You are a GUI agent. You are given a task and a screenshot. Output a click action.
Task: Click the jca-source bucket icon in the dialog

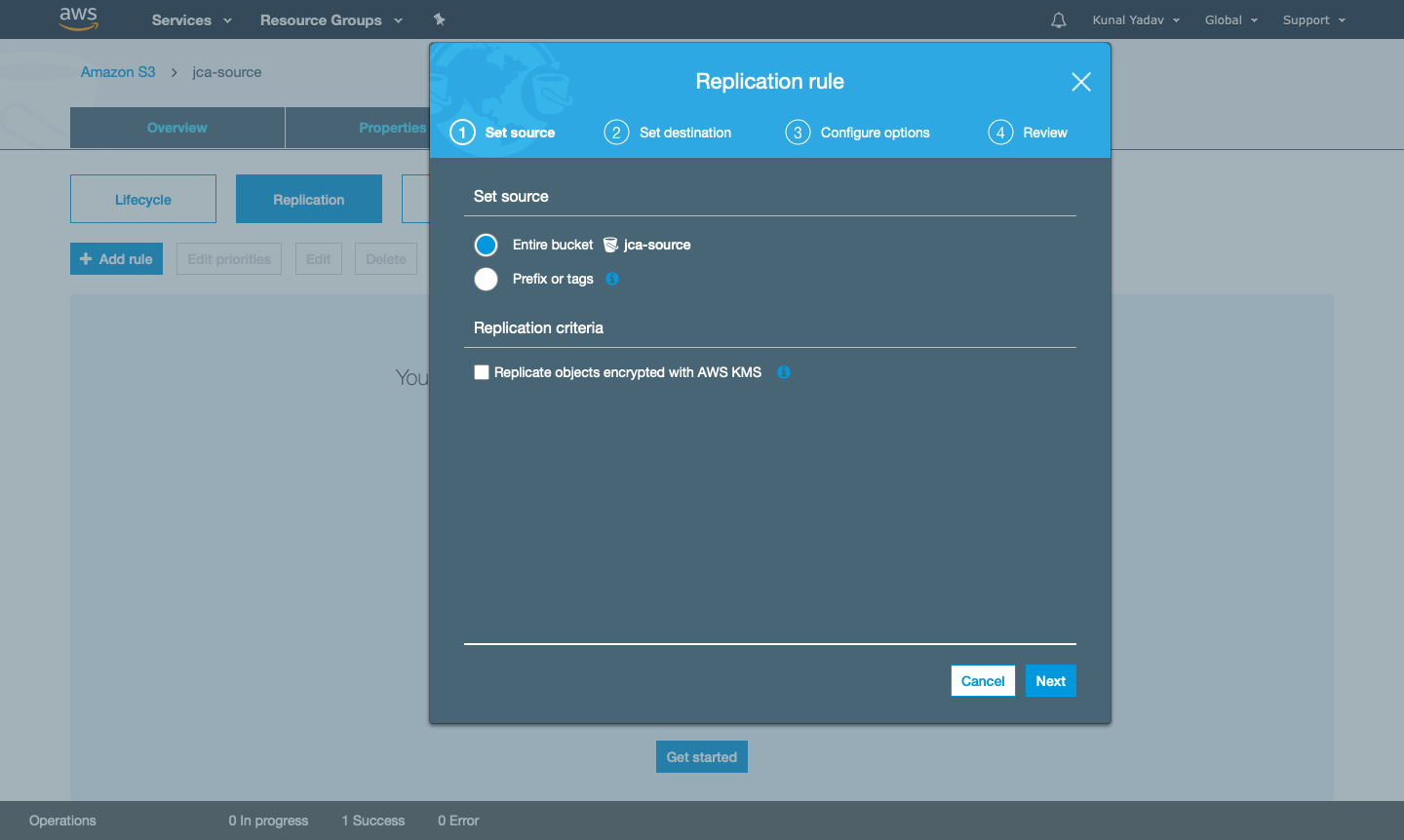(610, 245)
